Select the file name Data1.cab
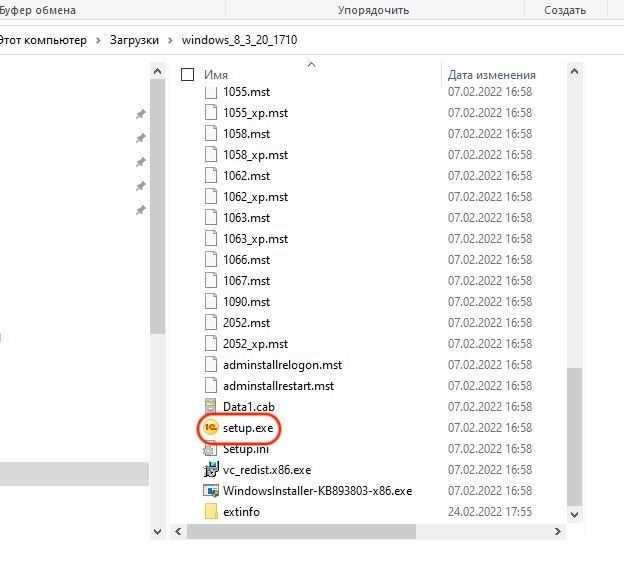This screenshot has width=624, height=561. (x=249, y=407)
